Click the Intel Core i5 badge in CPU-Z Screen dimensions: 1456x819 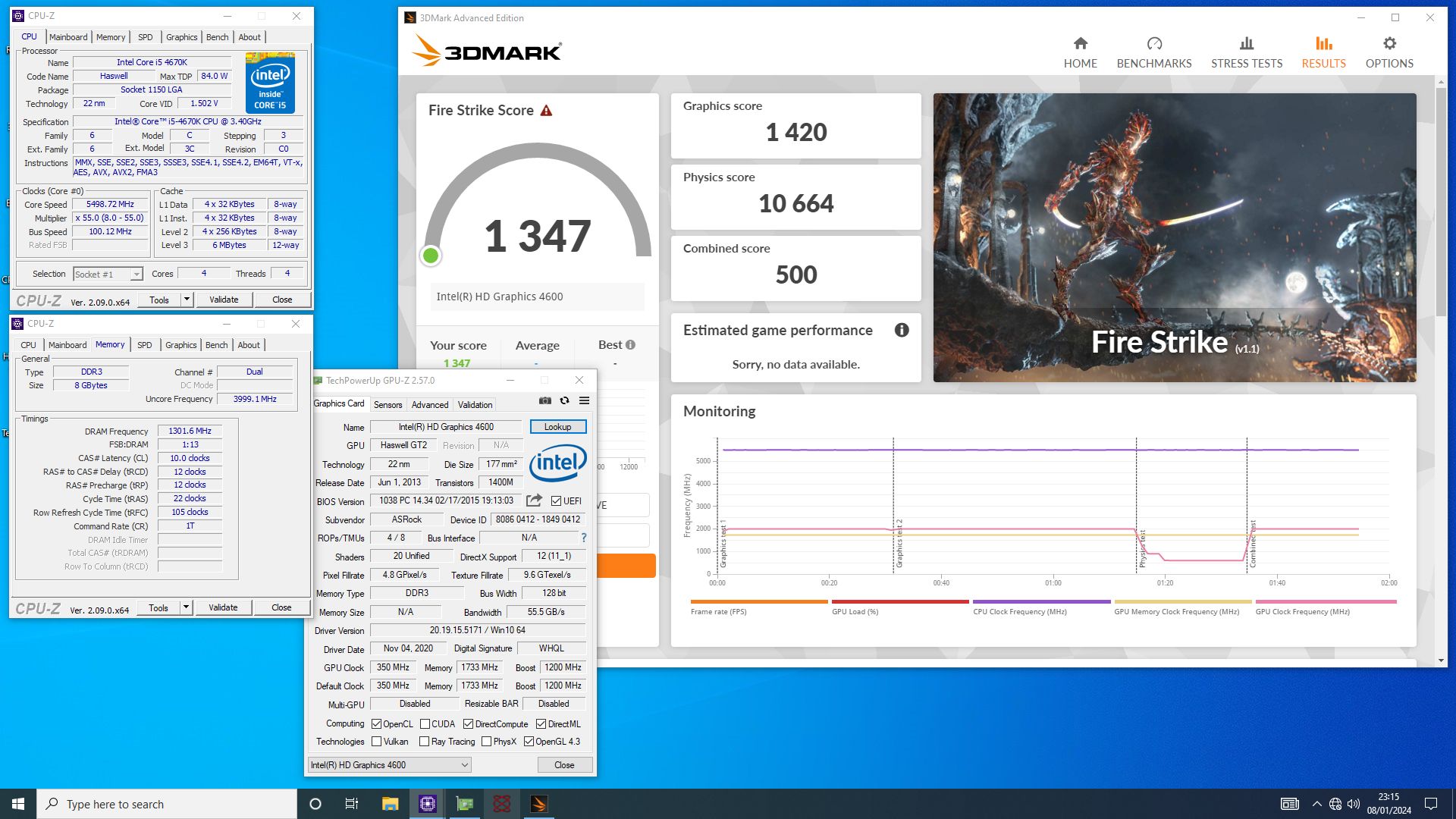click(270, 83)
